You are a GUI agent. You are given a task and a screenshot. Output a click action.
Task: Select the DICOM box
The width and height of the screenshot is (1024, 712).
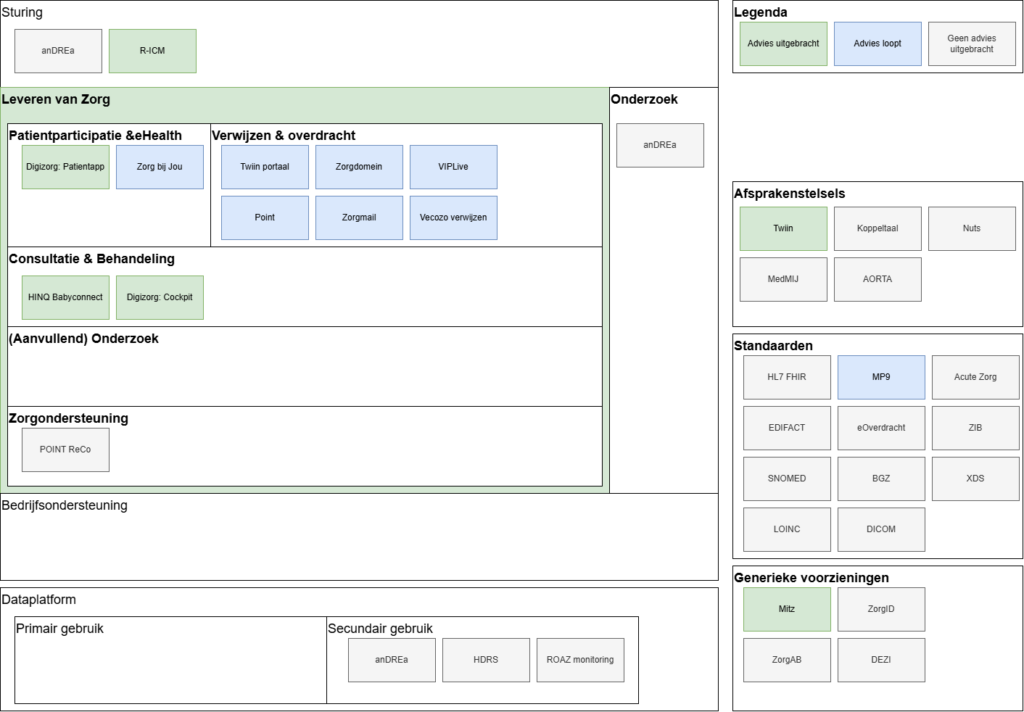881,529
